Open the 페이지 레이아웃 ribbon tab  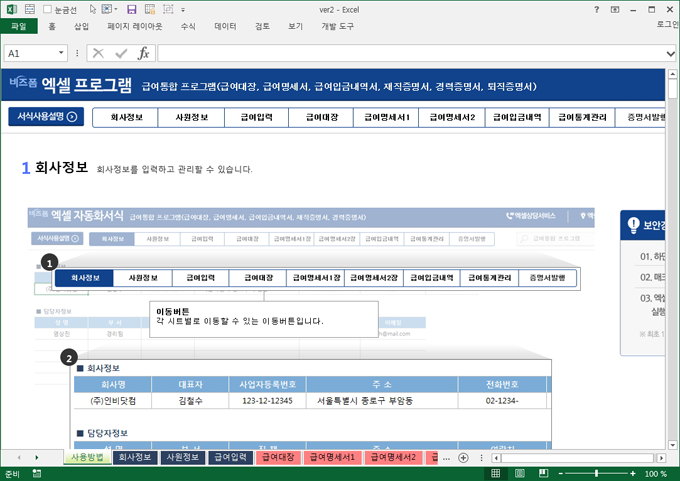coord(135,26)
